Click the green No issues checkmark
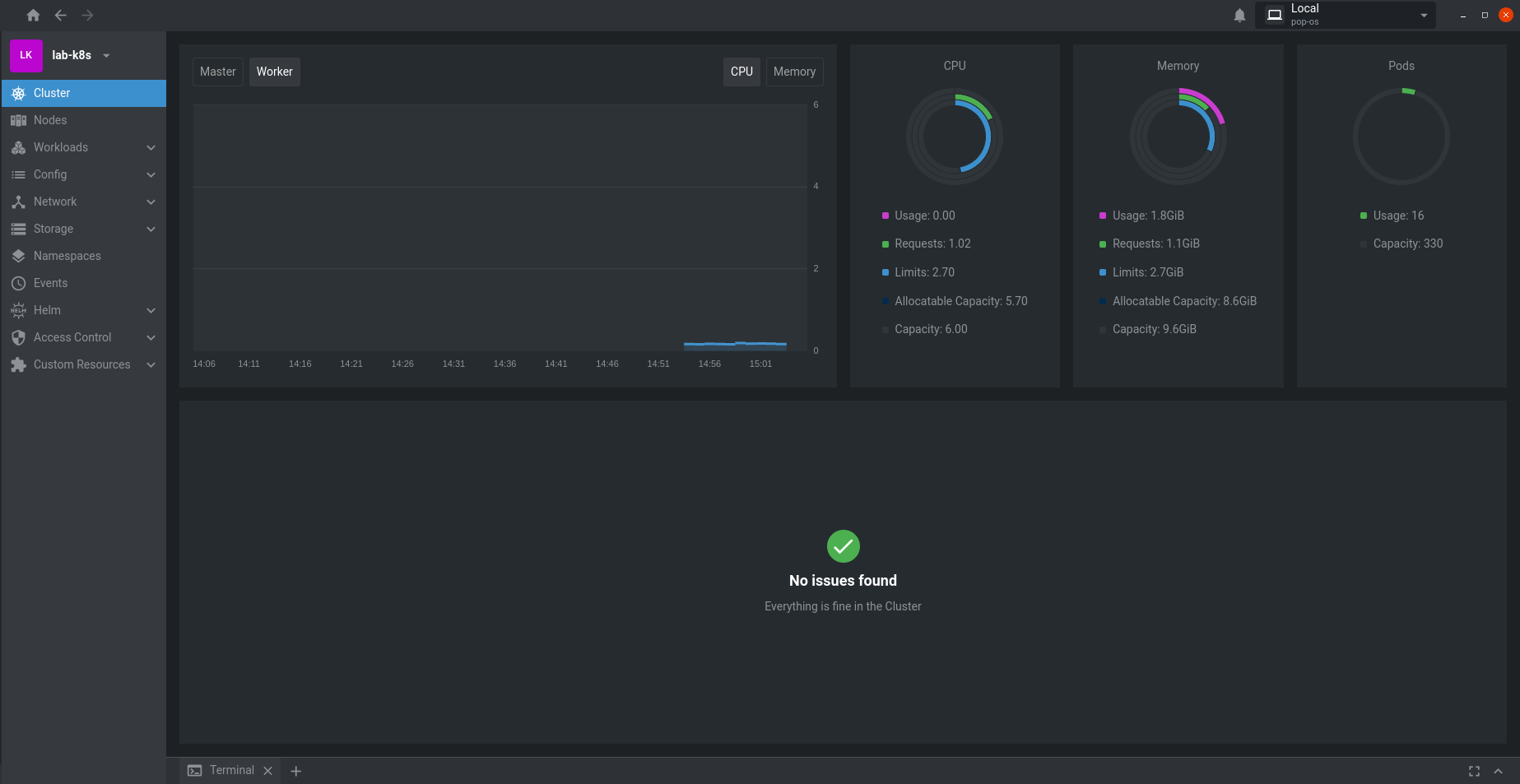The width and height of the screenshot is (1520, 784). (843, 546)
